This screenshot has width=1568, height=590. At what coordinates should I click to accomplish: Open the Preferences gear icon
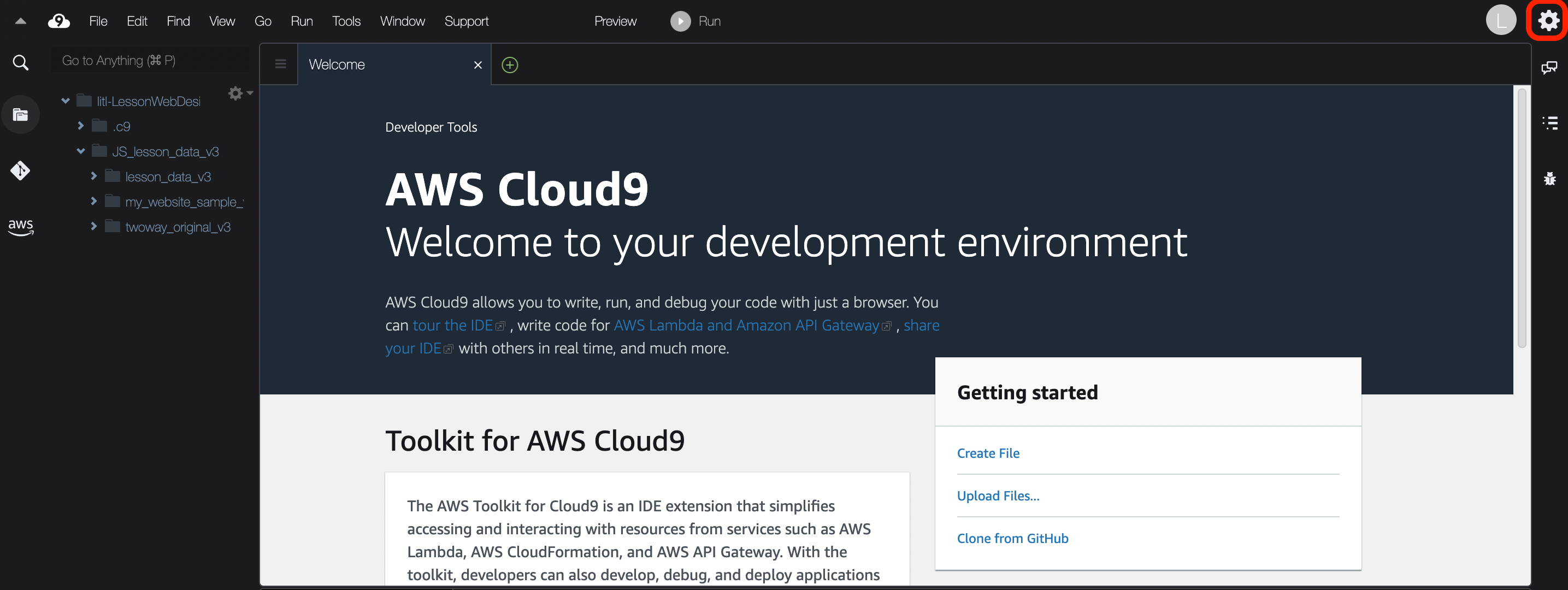point(1548,21)
